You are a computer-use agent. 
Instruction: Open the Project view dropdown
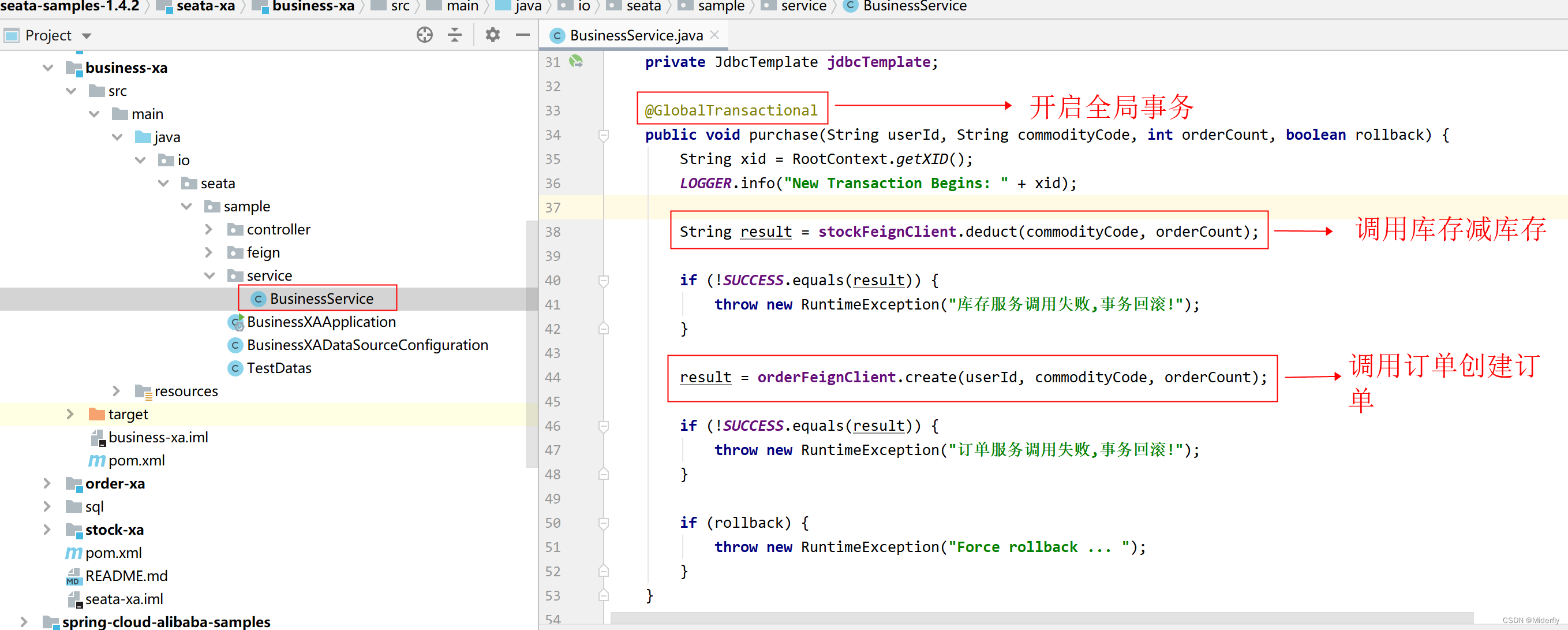pos(87,36)
